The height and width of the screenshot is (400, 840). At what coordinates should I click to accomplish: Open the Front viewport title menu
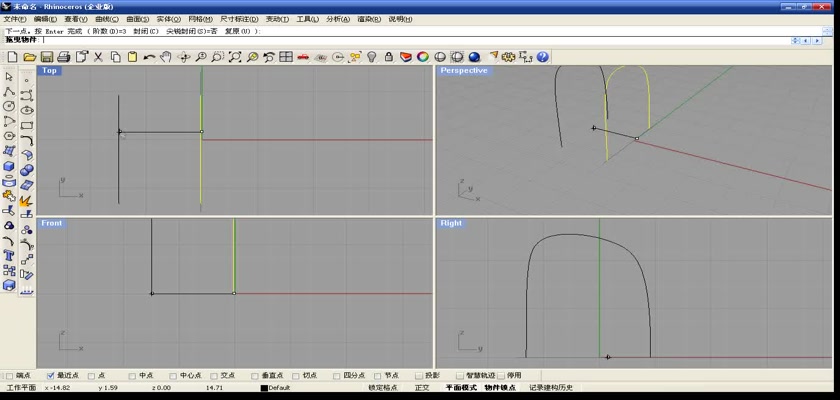click(x=52, y=223)
